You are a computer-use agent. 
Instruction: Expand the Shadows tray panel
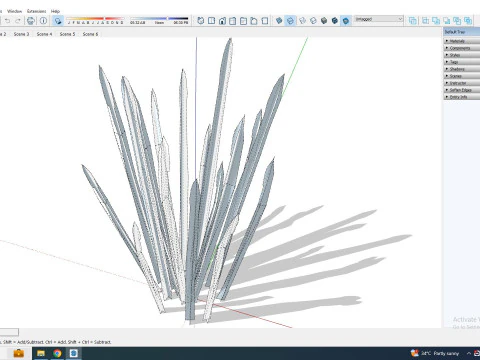[462, 69]
